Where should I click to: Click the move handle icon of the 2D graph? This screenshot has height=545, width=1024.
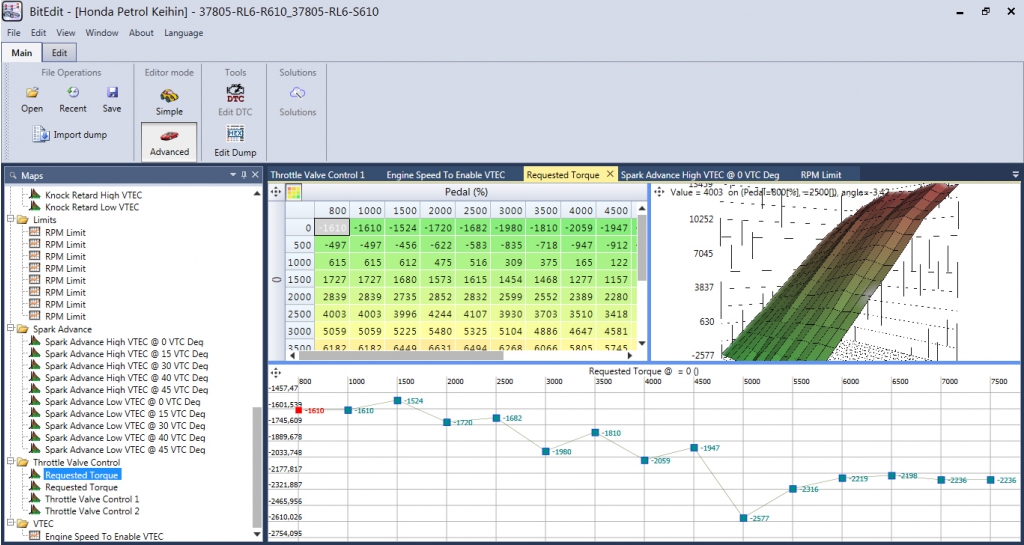(276, 372)
